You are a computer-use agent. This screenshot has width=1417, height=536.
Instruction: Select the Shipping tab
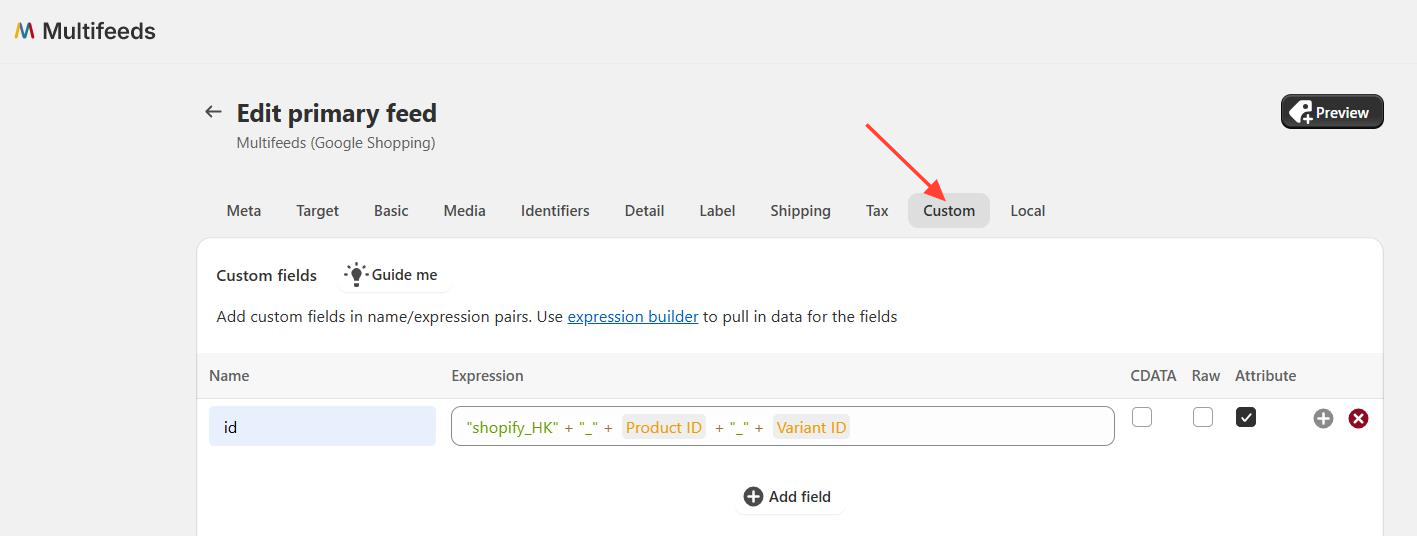point(800,211)
